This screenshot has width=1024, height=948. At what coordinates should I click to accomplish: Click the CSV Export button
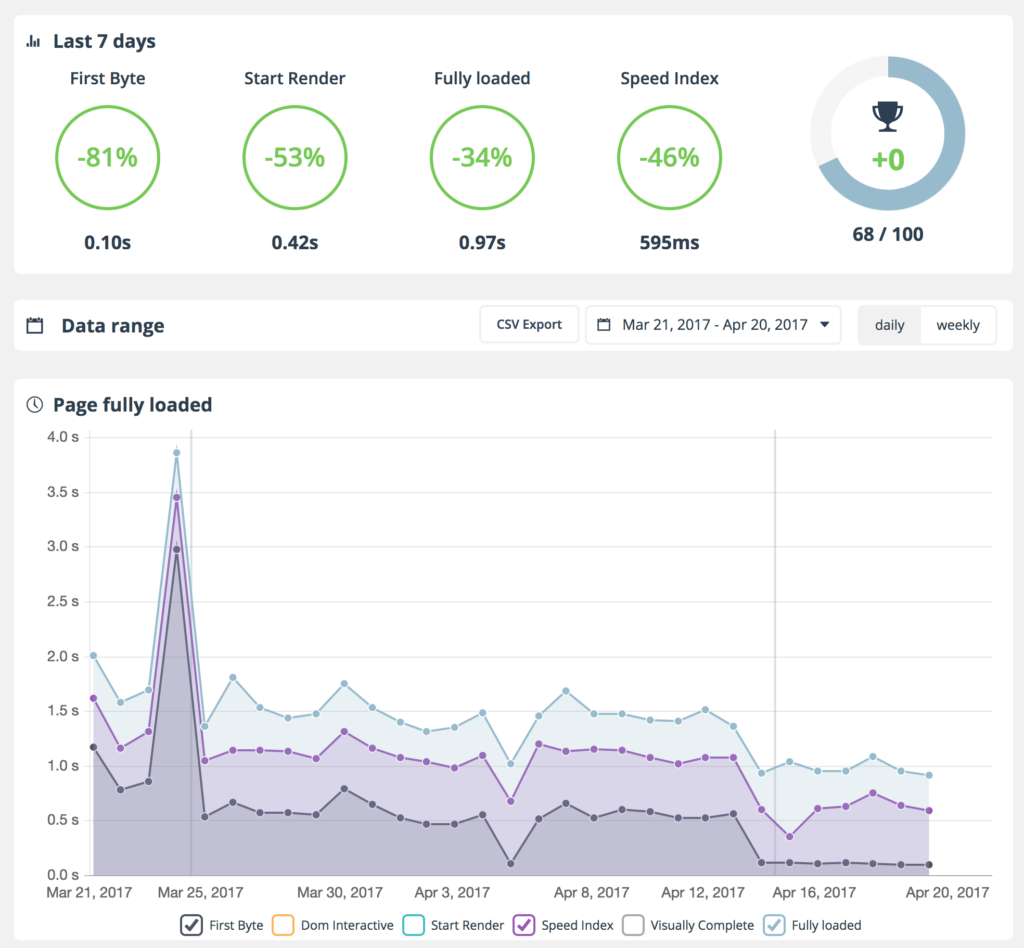(x=529, y=325)
